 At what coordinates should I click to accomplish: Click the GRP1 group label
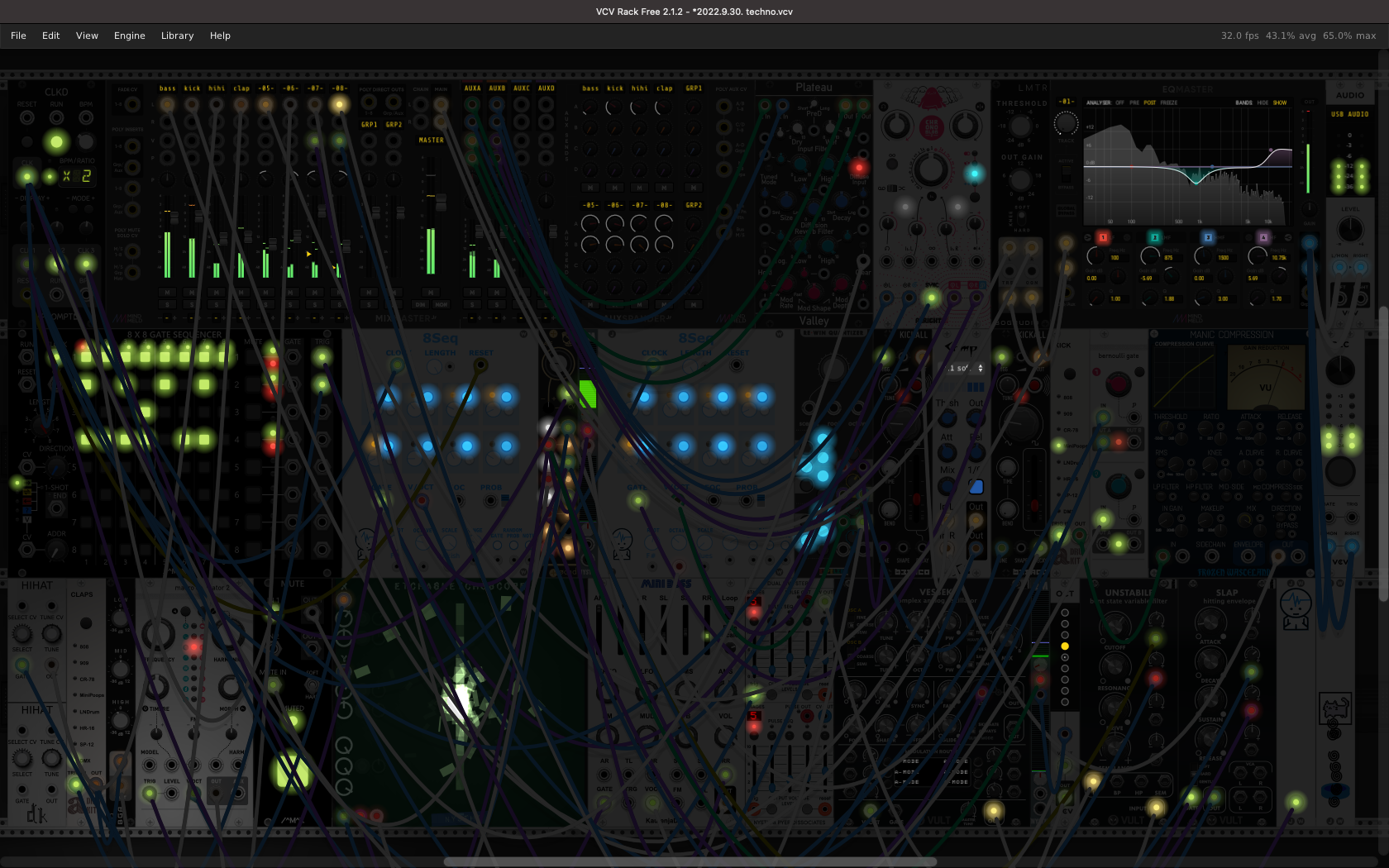click(x=369, y=125)
